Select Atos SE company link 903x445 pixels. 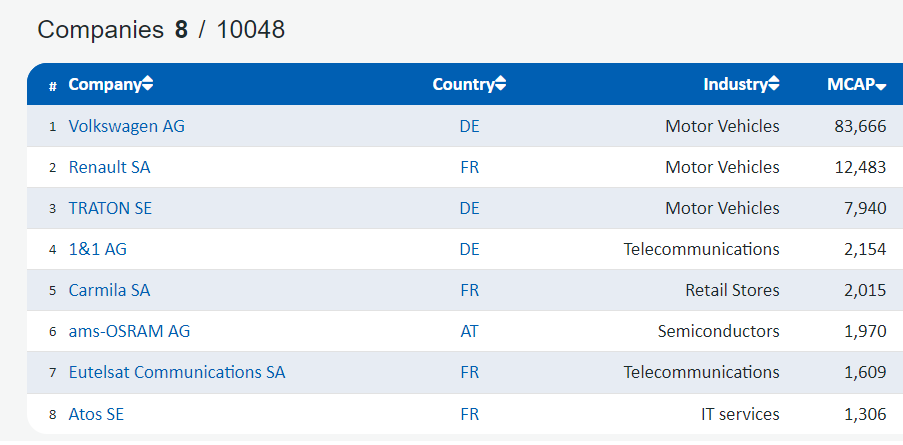click(96, 414)
